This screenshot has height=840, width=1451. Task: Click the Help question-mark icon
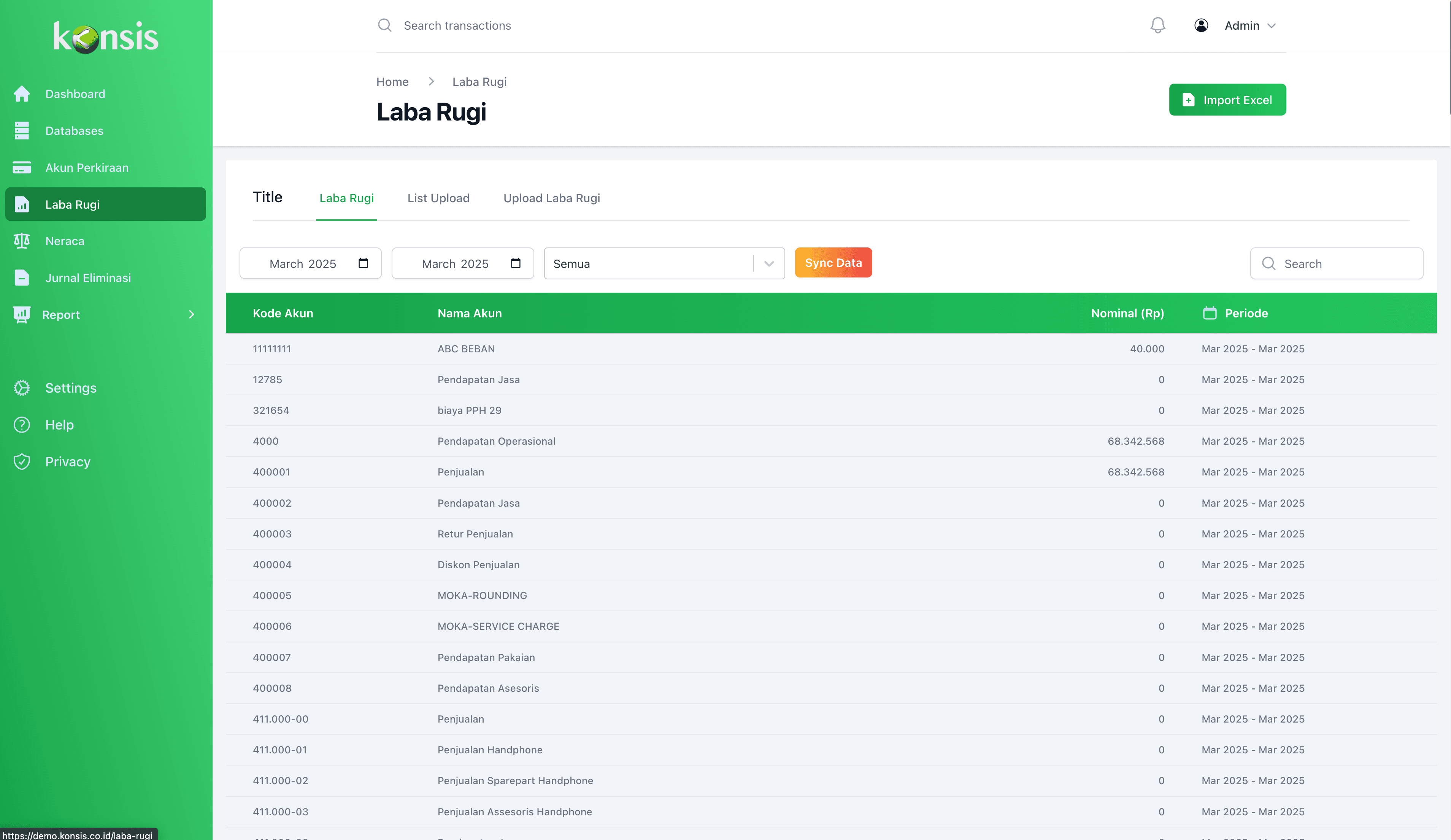click(22, 424)
